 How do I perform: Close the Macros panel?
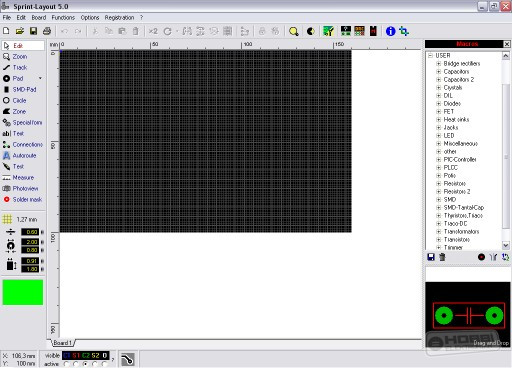[507, 44]
